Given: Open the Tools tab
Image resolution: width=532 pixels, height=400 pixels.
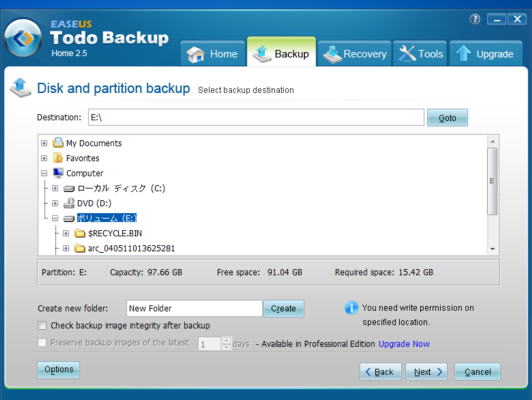Looking at the screenshot, I should [420, 54].
